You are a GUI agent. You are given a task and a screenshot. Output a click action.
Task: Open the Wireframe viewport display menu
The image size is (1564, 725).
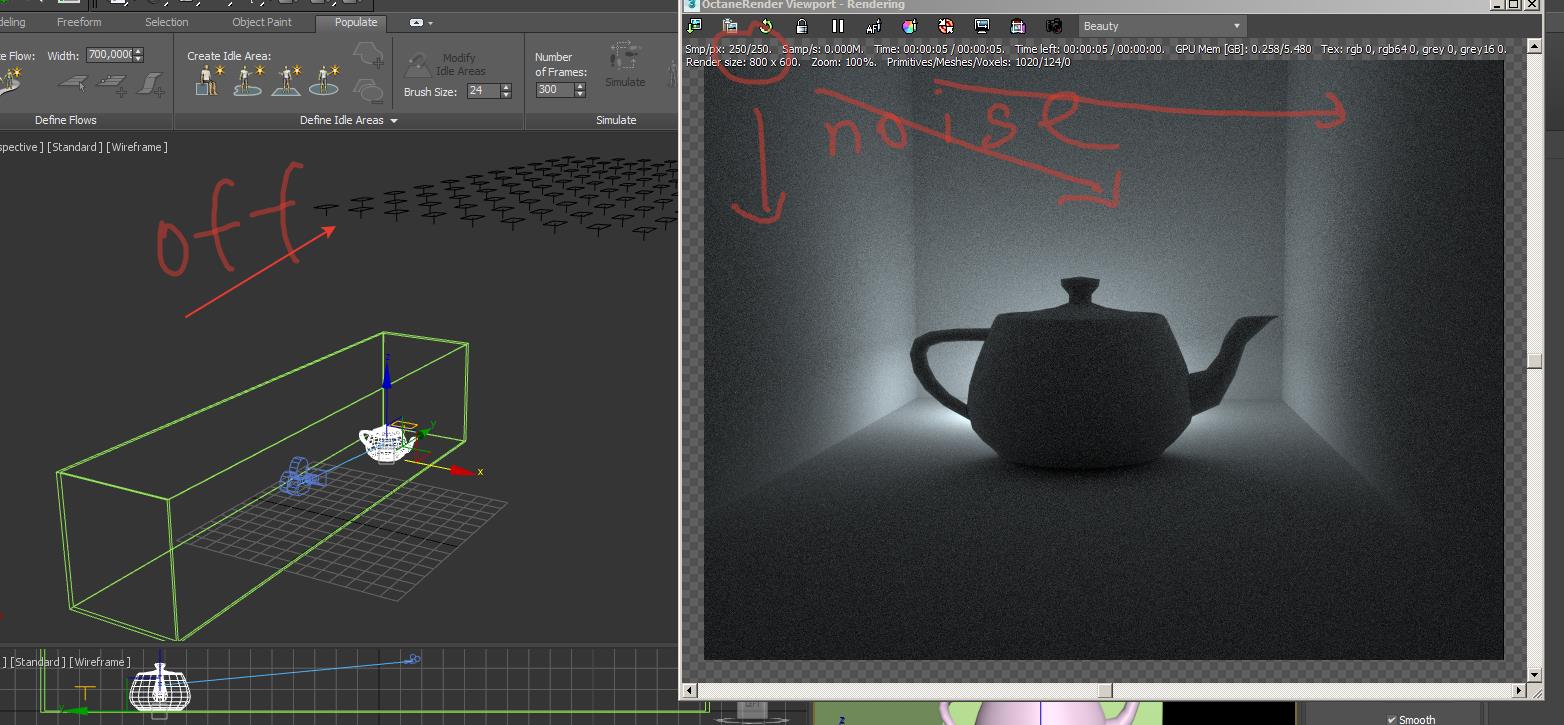coord(137,147)
